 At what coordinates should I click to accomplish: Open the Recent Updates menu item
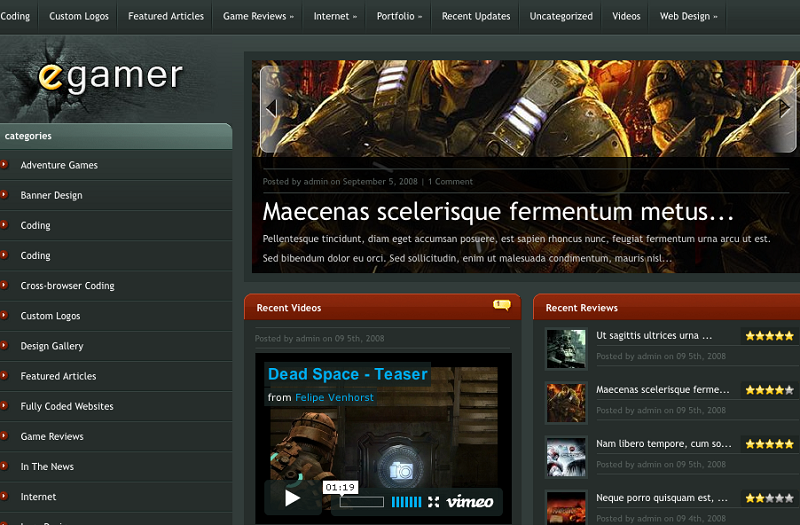click(476, 16)
